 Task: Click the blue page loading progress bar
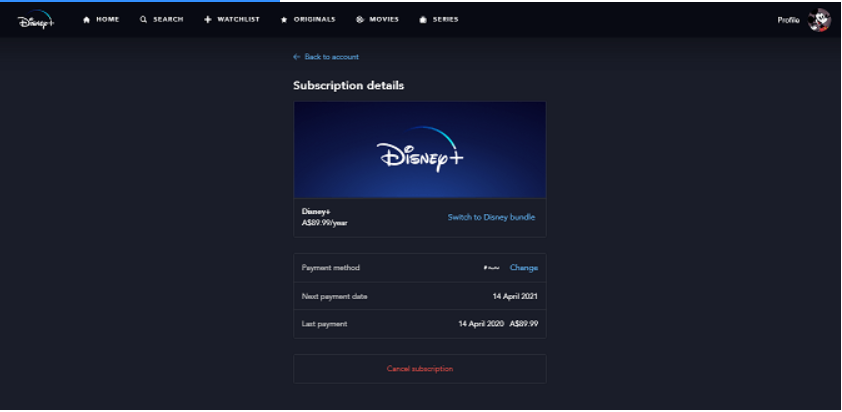140,1
